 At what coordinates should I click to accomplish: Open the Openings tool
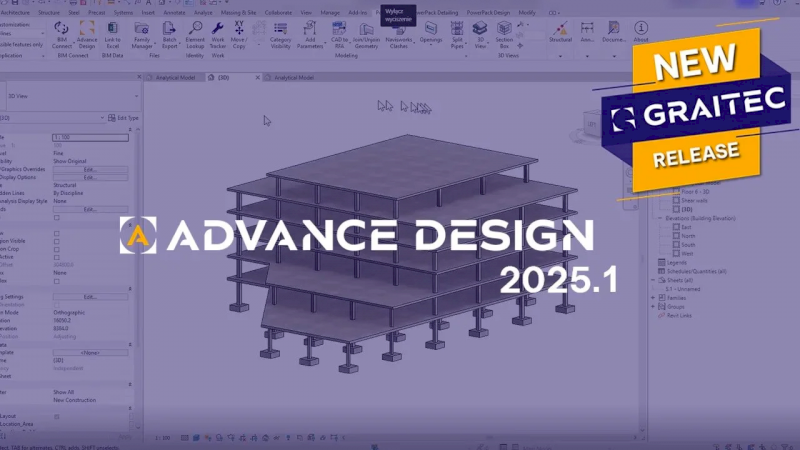(431, 33)
